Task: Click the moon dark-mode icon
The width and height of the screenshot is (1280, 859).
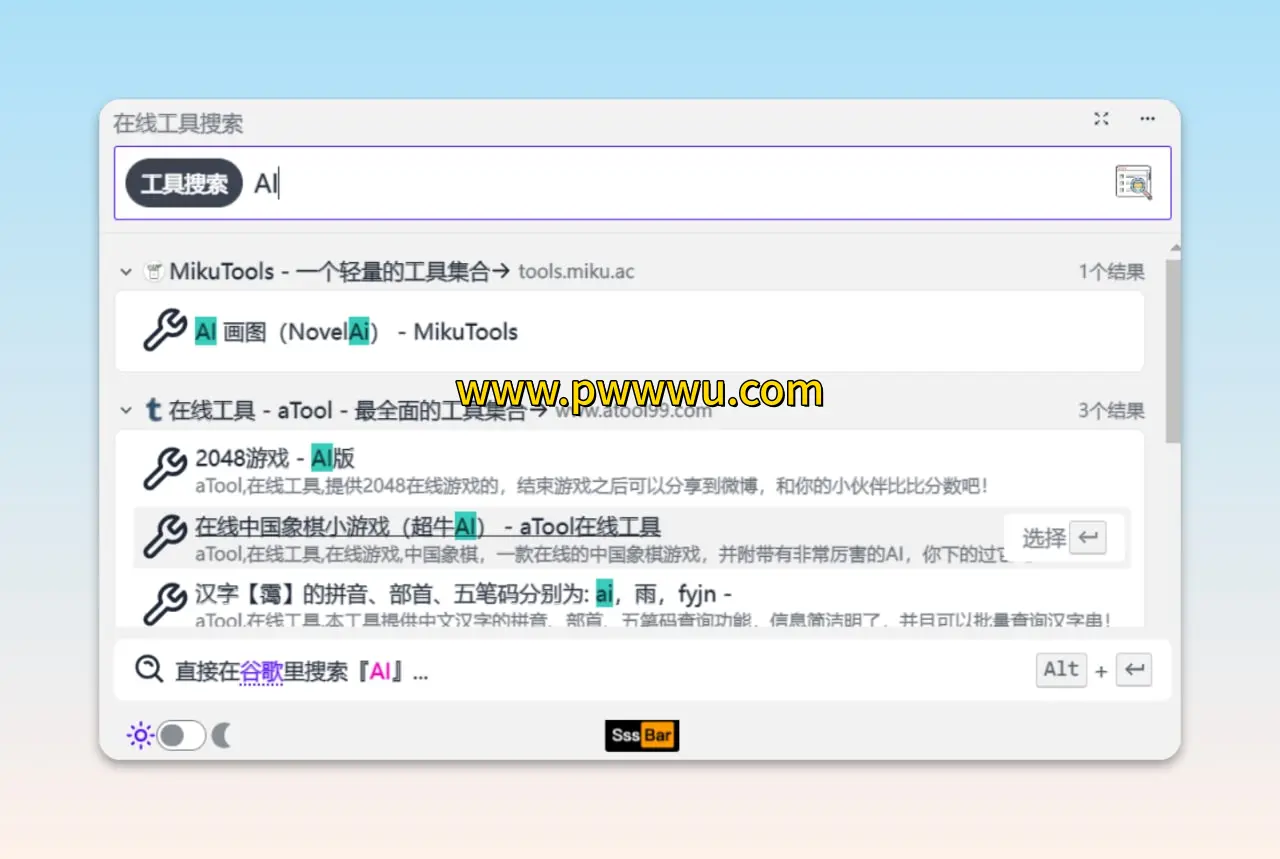Action: click(x=222, y=736)
